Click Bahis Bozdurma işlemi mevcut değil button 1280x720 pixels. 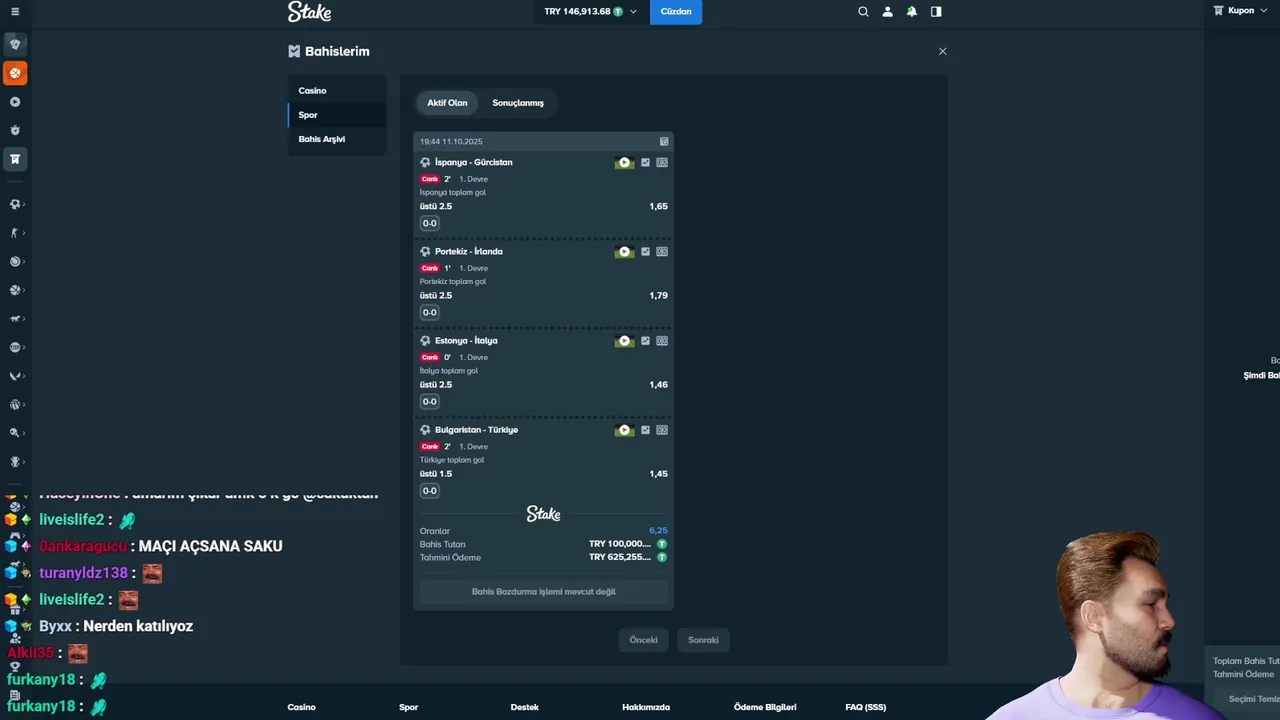click(543, 592)
